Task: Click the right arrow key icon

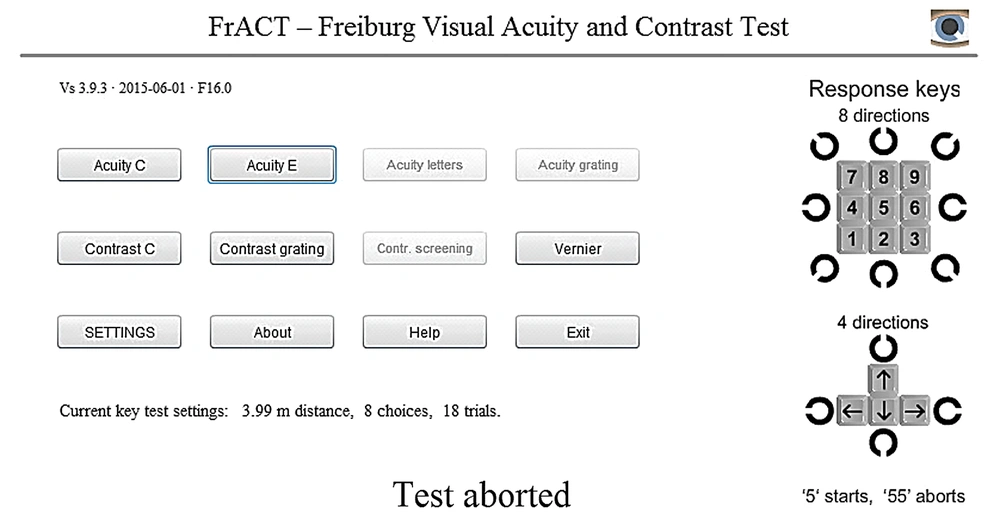Action: pyautogui.click(x=915, y=411)
